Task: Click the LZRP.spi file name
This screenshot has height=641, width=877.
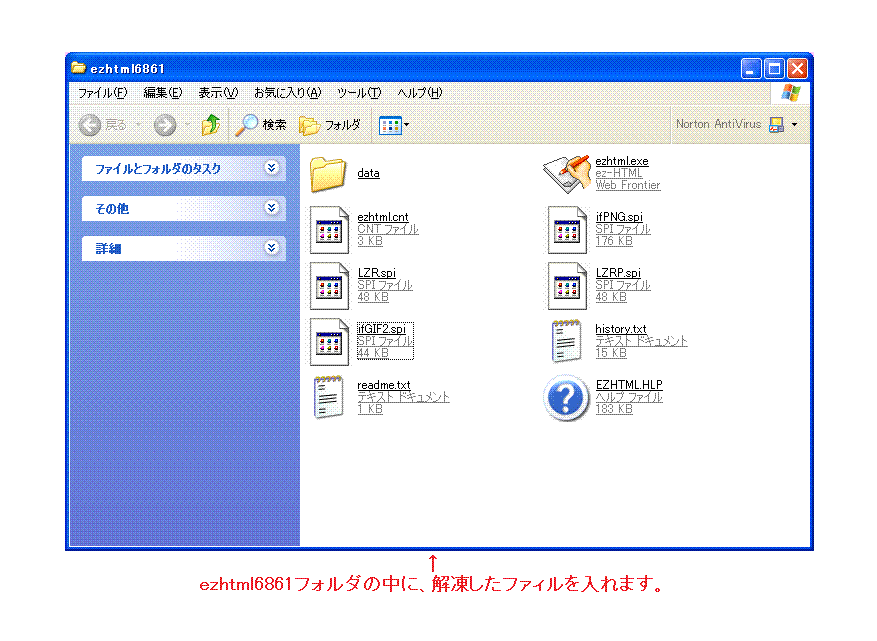Action: [x=618, y=273]
